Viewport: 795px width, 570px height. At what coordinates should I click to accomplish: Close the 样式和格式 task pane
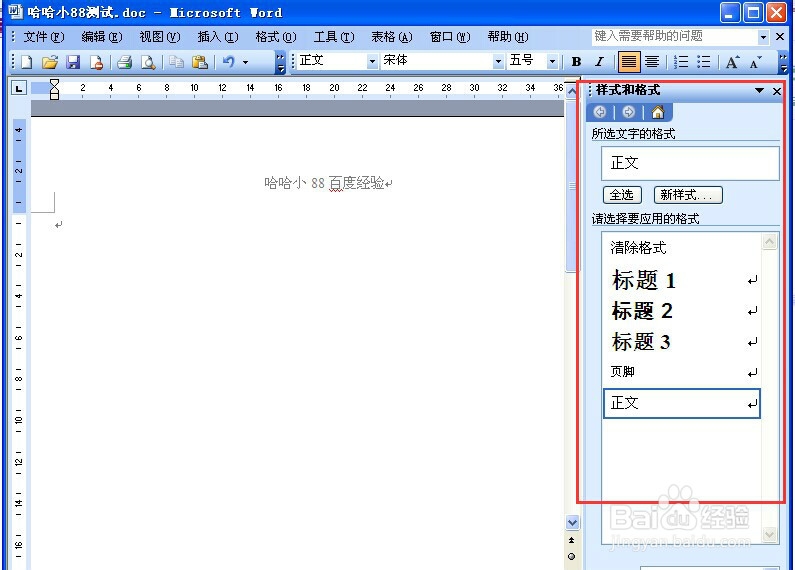pos(777,91)
